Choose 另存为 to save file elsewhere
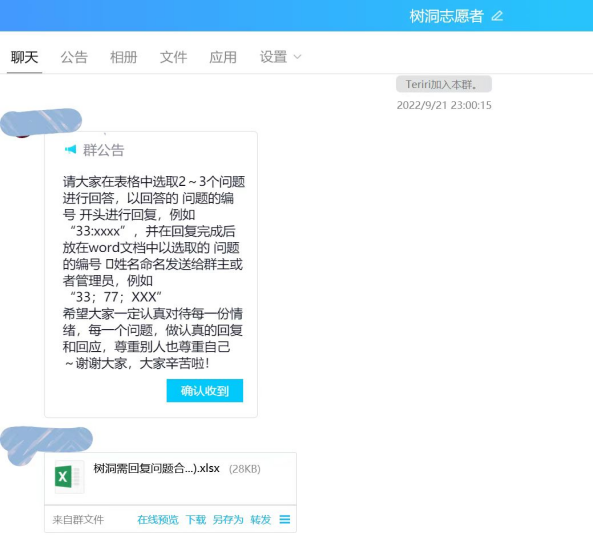The image size is (593, 544). pyautogui.click(x=228, y=519)
